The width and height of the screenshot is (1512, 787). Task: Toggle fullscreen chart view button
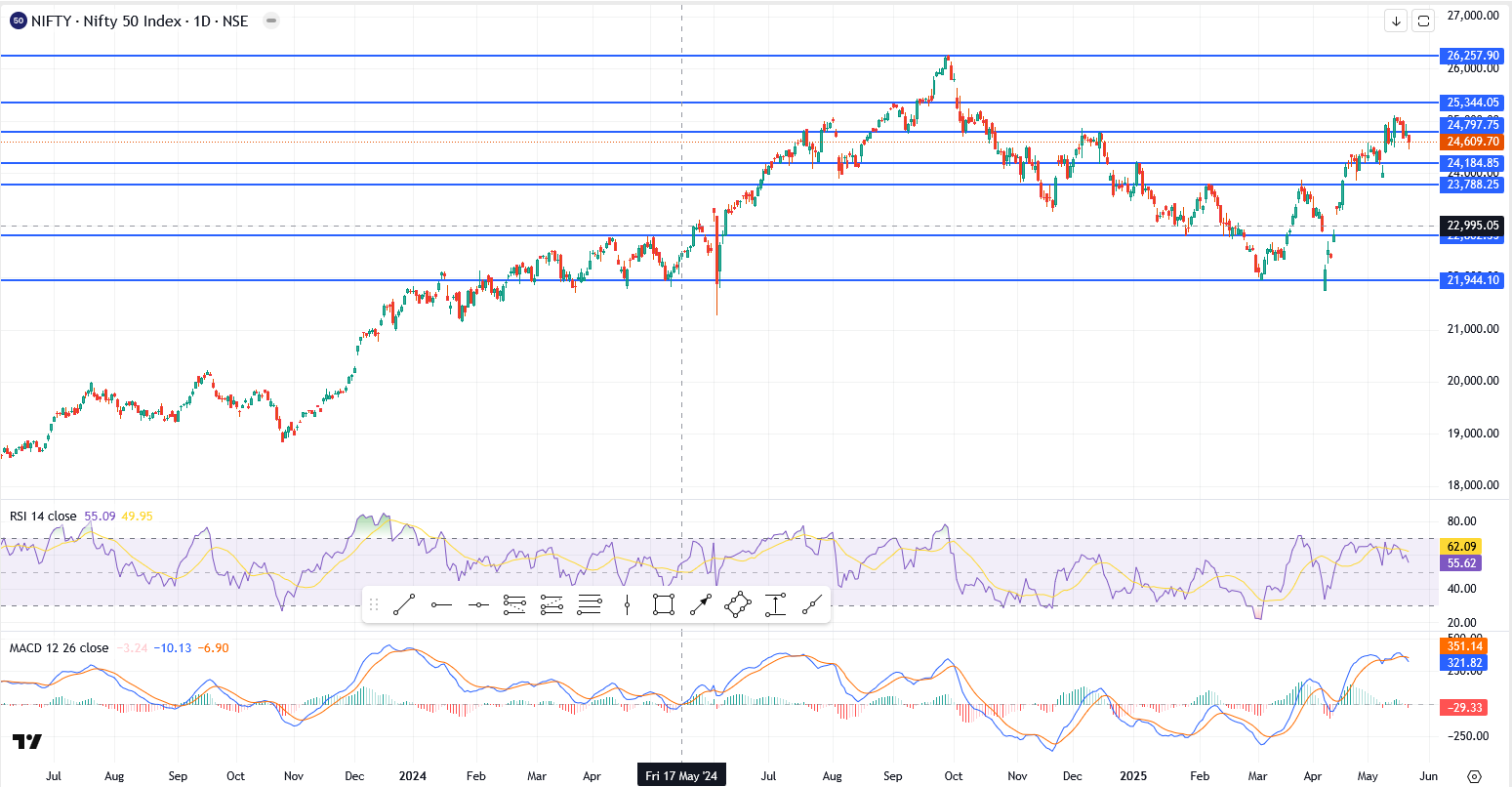[1423, 21]
